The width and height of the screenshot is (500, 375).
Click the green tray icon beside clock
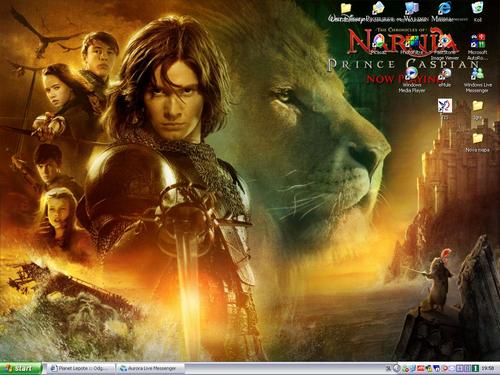pyautogui.click(x=476, y=368)
